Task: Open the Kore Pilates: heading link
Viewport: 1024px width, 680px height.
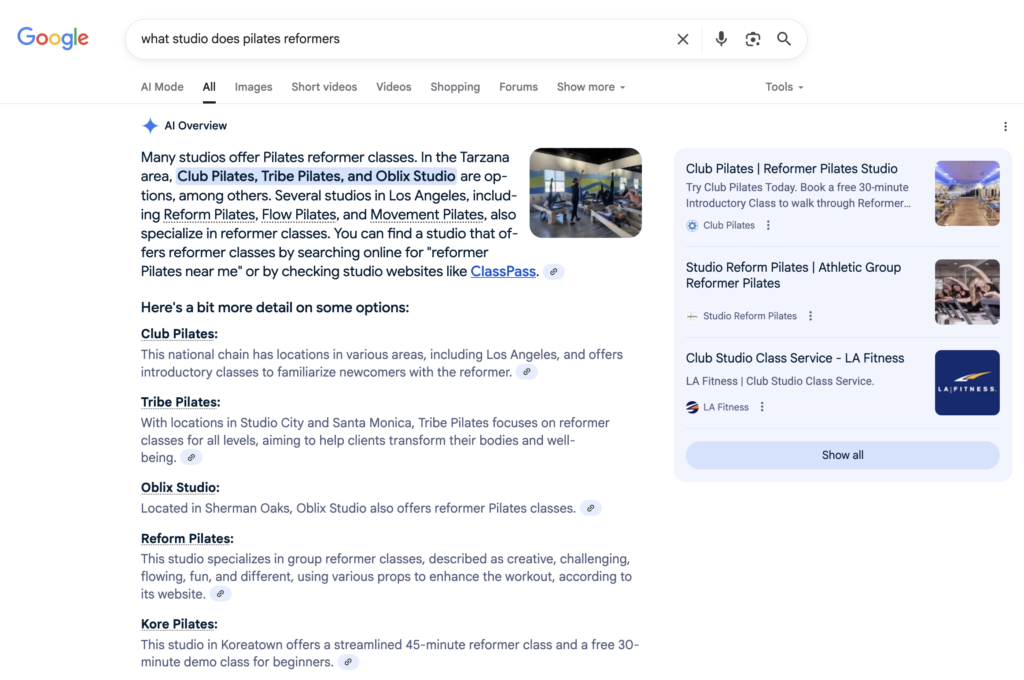Action: pos(179,624)
